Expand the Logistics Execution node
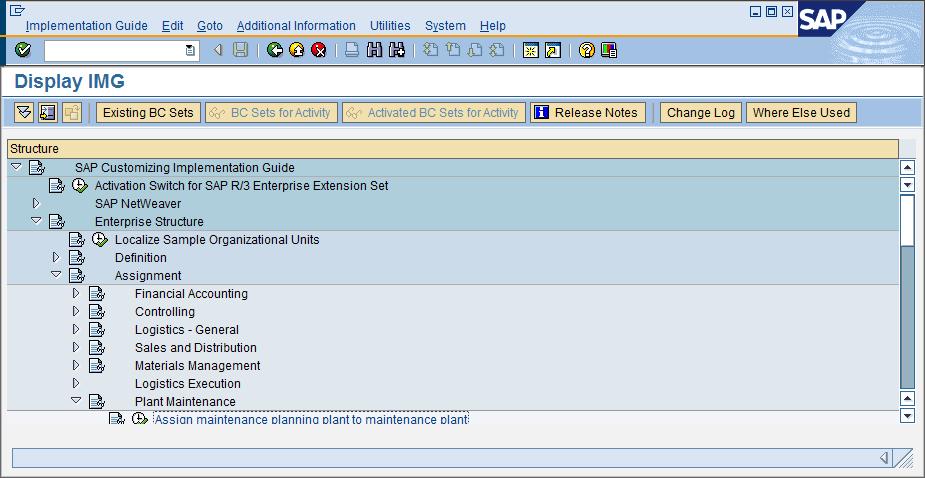The width and height of the screenshot is (925, 478). (76, 383)
